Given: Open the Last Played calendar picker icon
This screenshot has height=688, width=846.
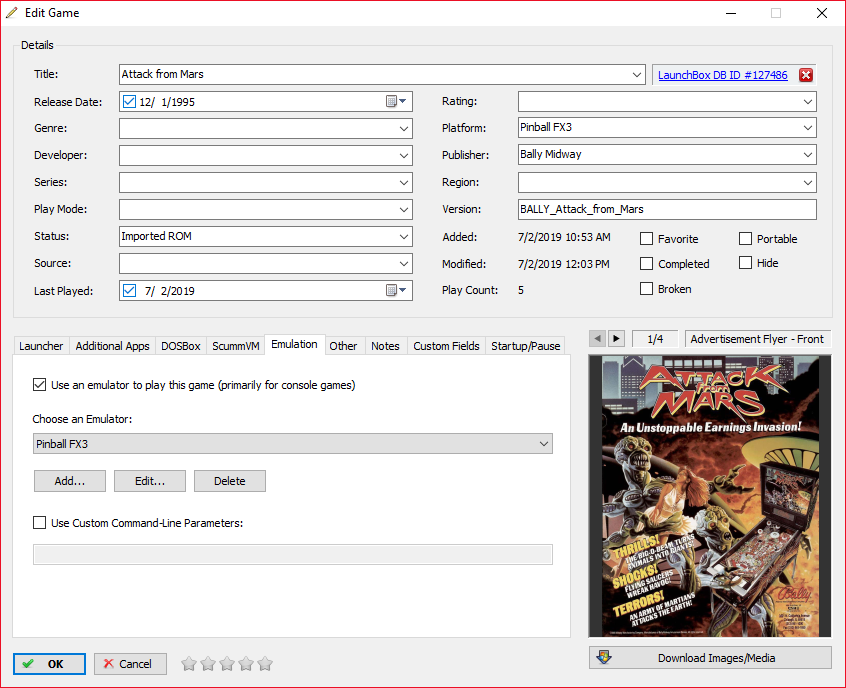Looking at the screenshot, I should tap(396, 290).
